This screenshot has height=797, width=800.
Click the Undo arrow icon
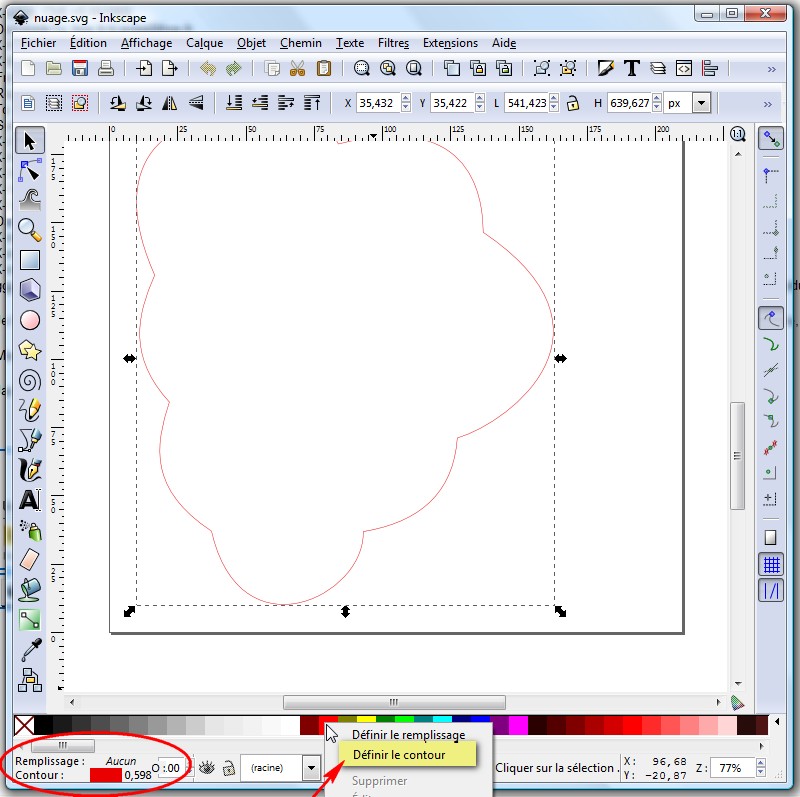208,68
